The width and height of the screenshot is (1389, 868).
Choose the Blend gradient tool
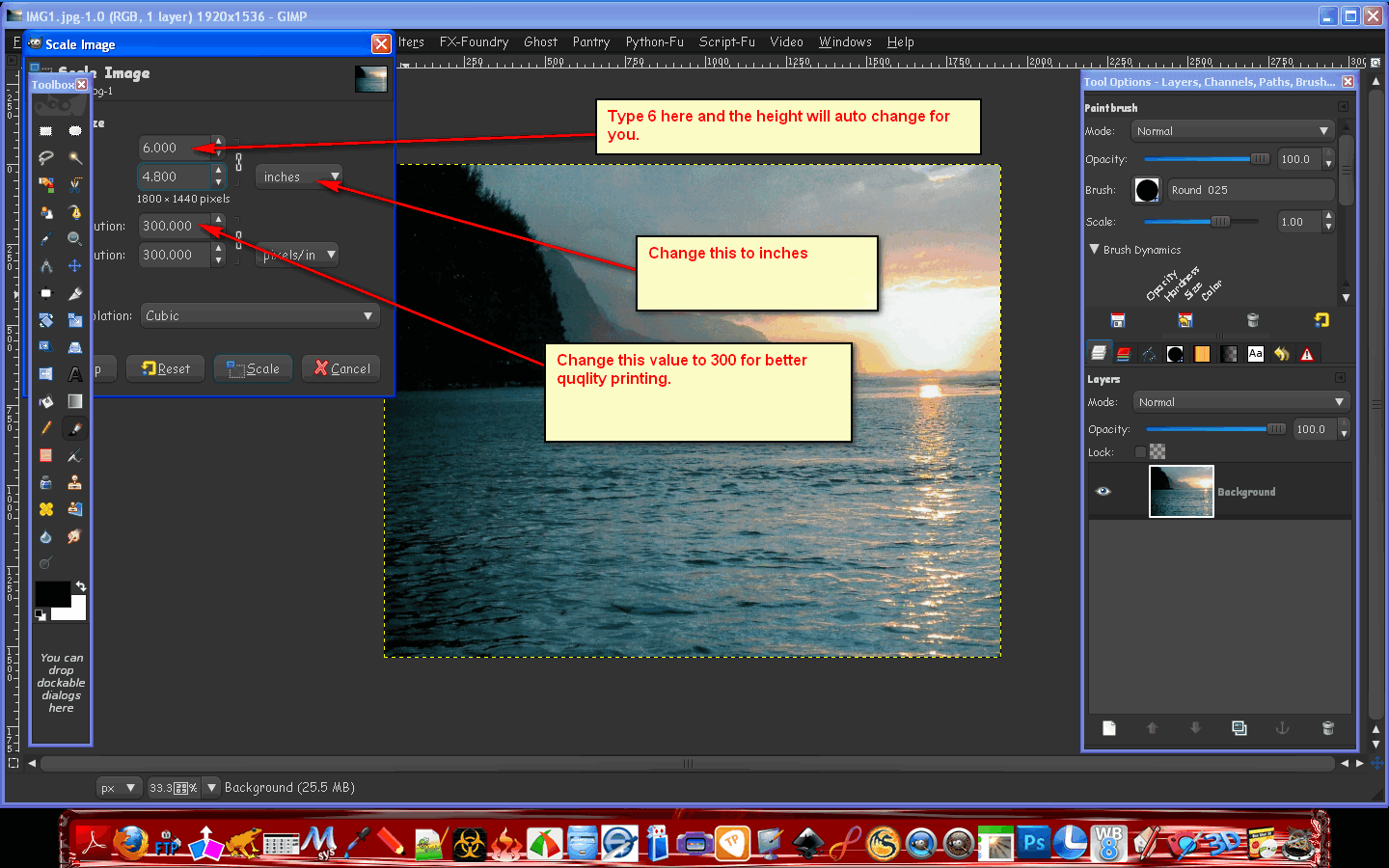tap(74, 401)
